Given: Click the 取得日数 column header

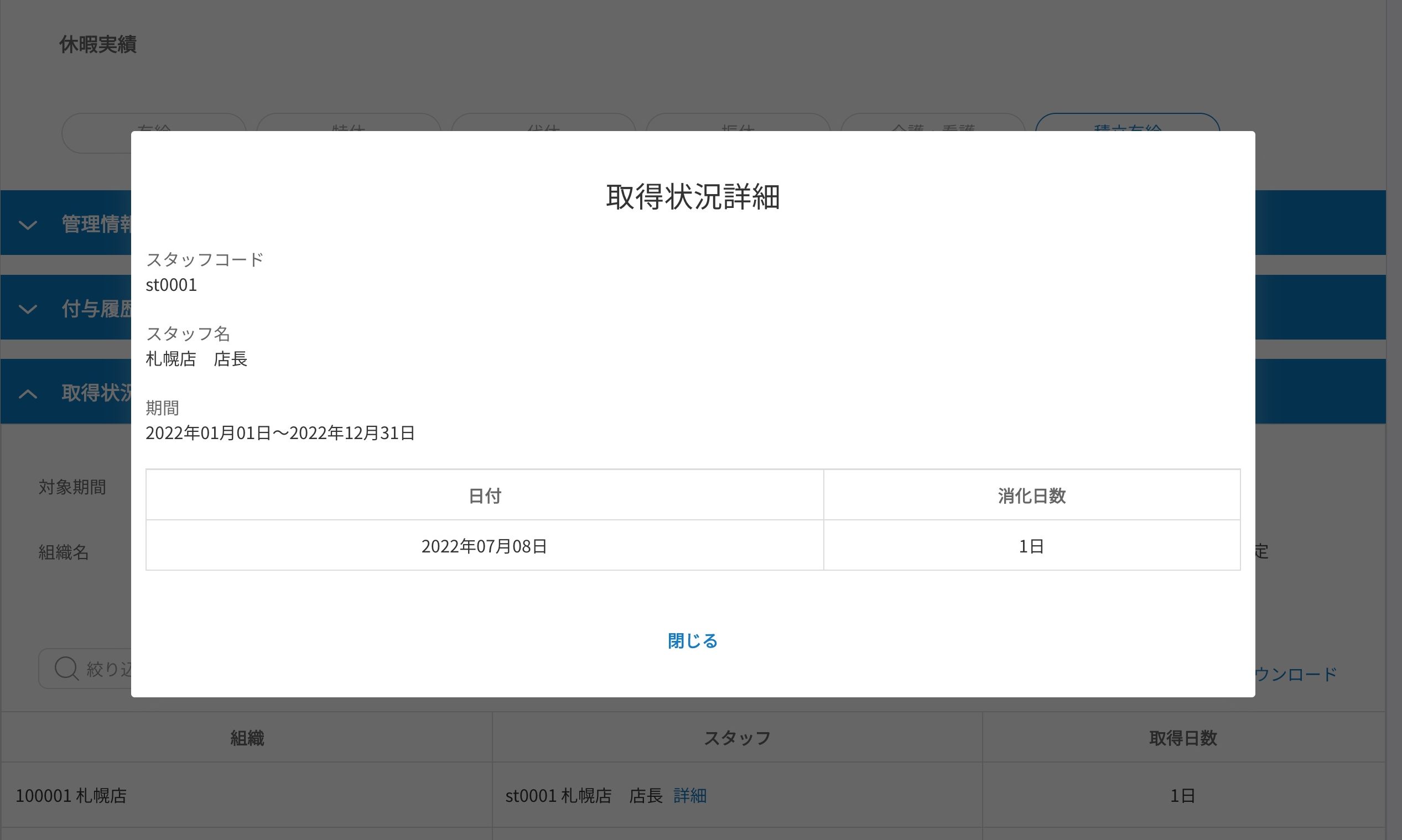Looking at the screenshot, I should [x=1182, y=738].
